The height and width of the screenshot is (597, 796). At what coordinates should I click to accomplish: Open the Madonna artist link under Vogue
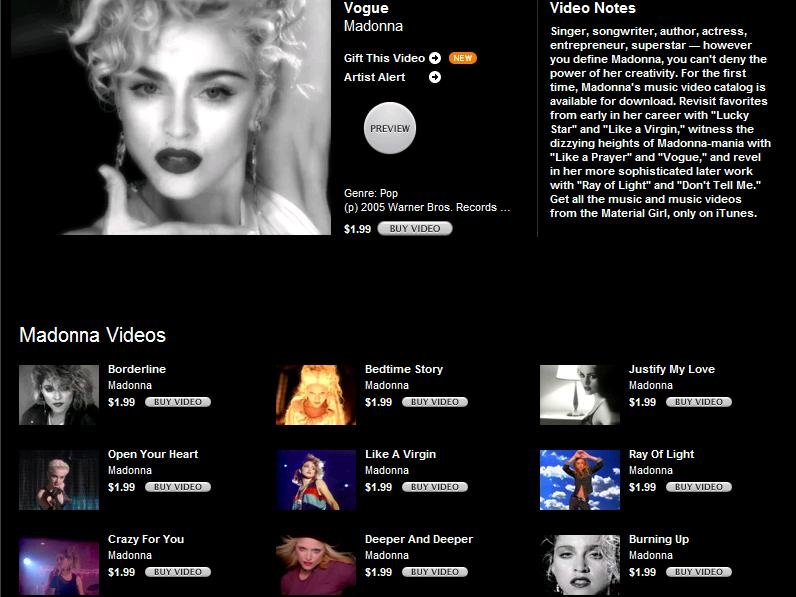(x=373, y=26)
